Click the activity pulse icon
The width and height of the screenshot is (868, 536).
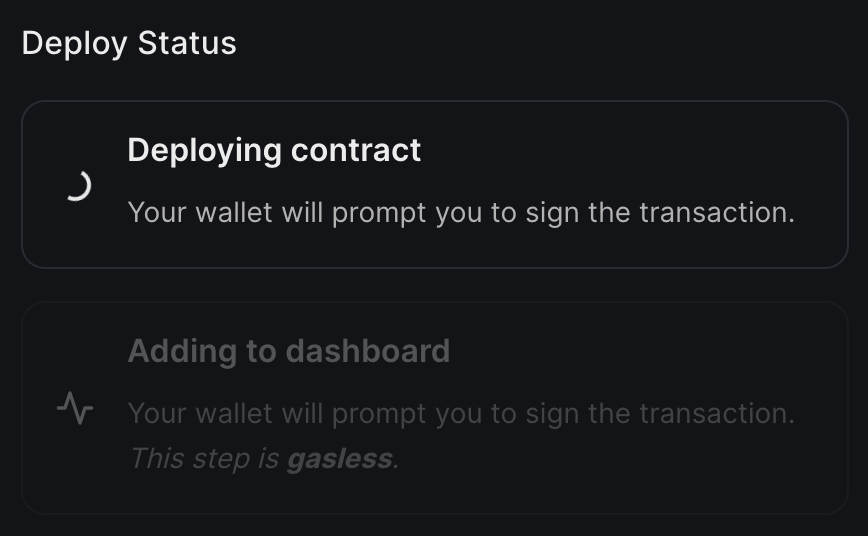75,408
